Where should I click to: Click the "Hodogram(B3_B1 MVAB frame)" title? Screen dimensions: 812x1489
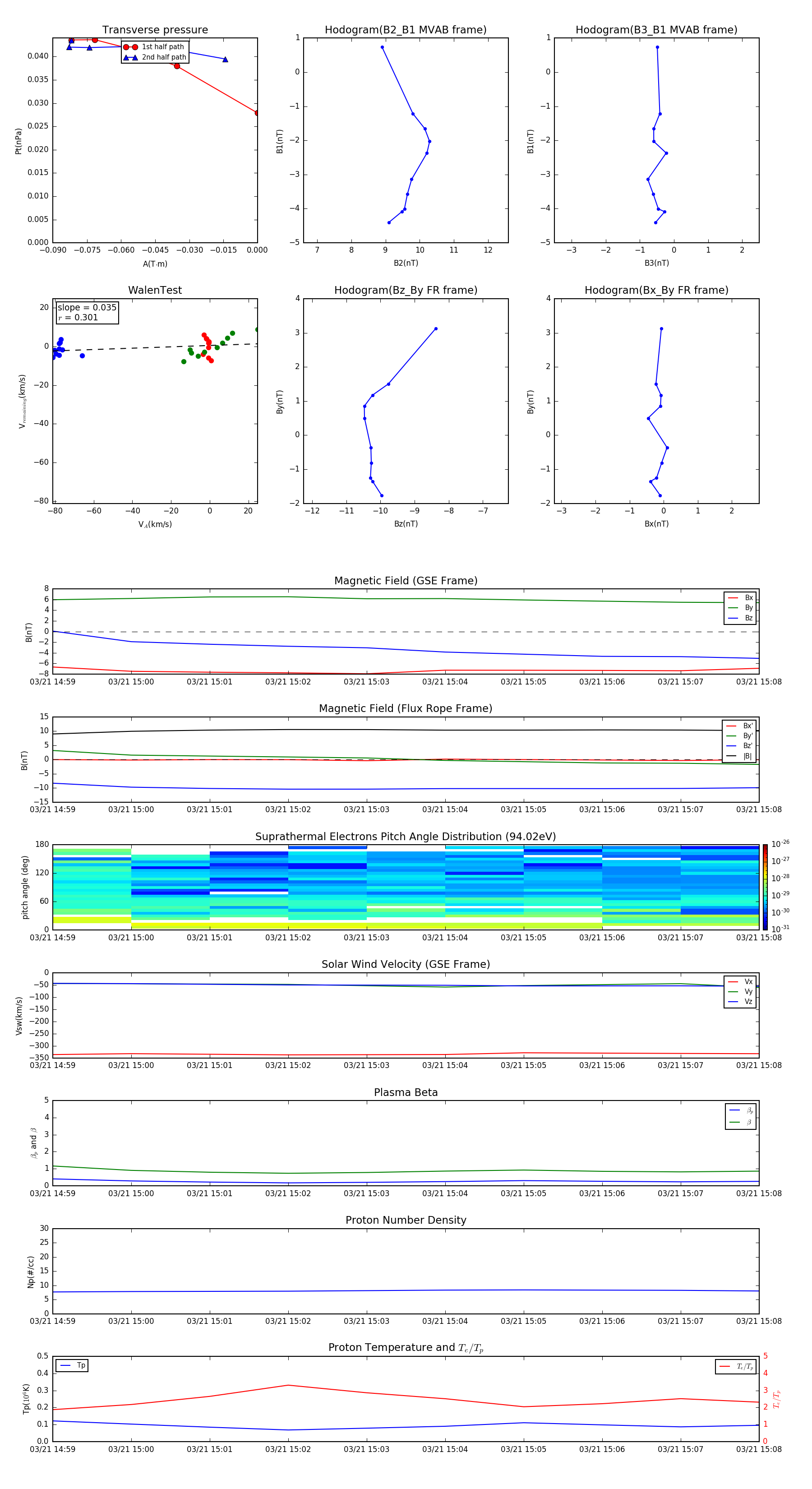[x=656, y=30]
